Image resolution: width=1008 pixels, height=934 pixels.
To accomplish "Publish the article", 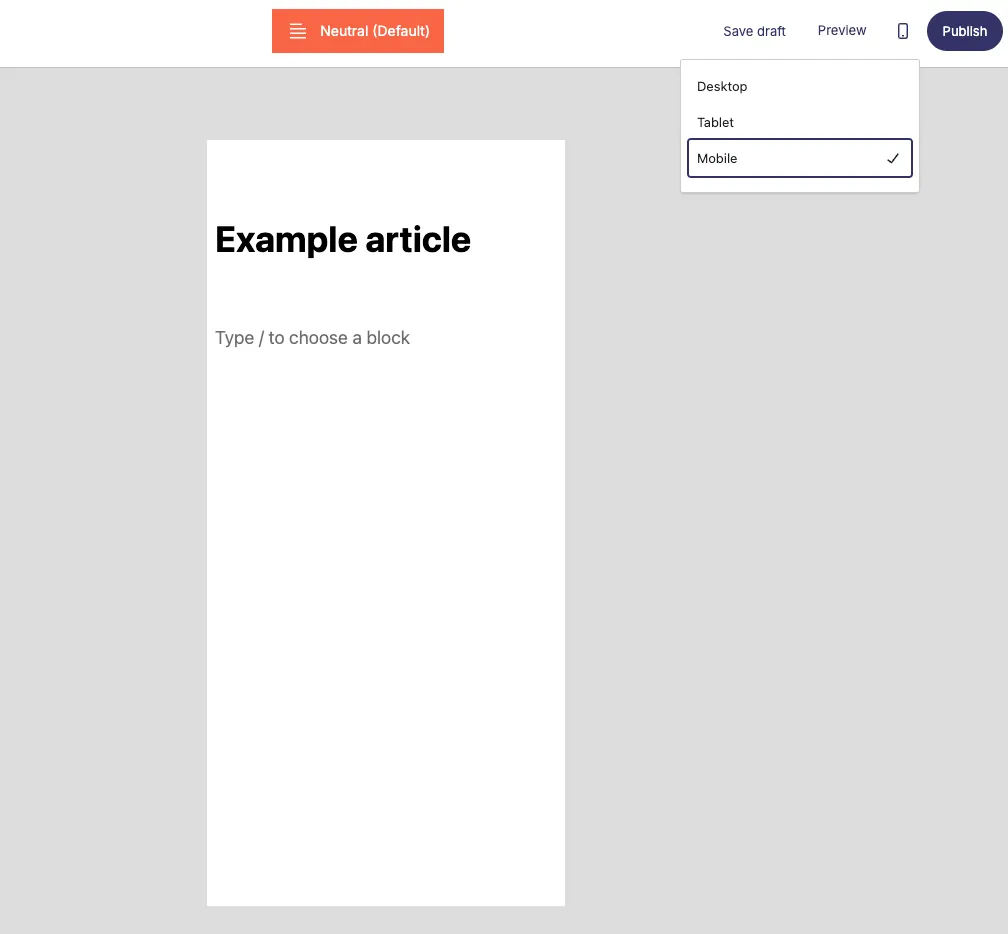I will pyautogui.click(x=964, y=31).
